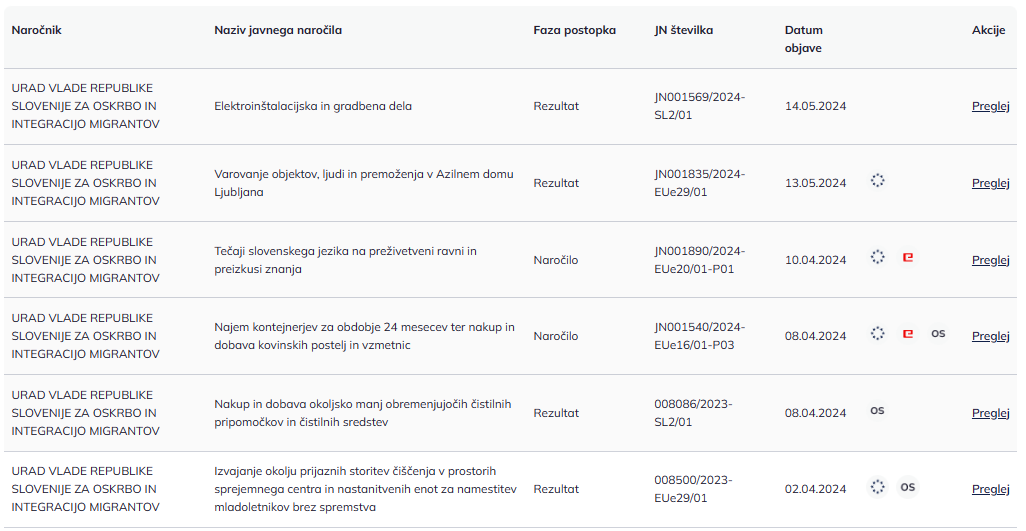The width and height of the screenshot is (1026, 531).
Task: Open Pregled for Elektroinštalacijska in gradbena dela
Action: point(991,106)
